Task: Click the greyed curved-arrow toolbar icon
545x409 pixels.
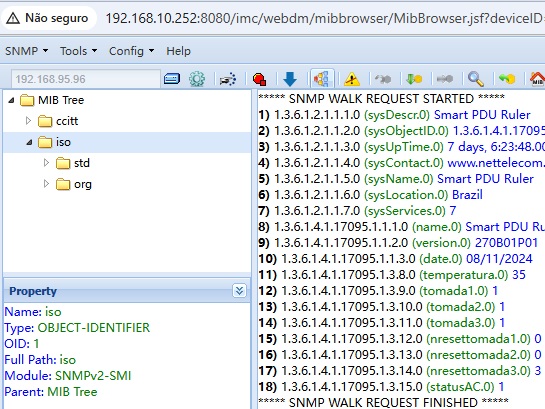Action: click(x=383, y=79)
